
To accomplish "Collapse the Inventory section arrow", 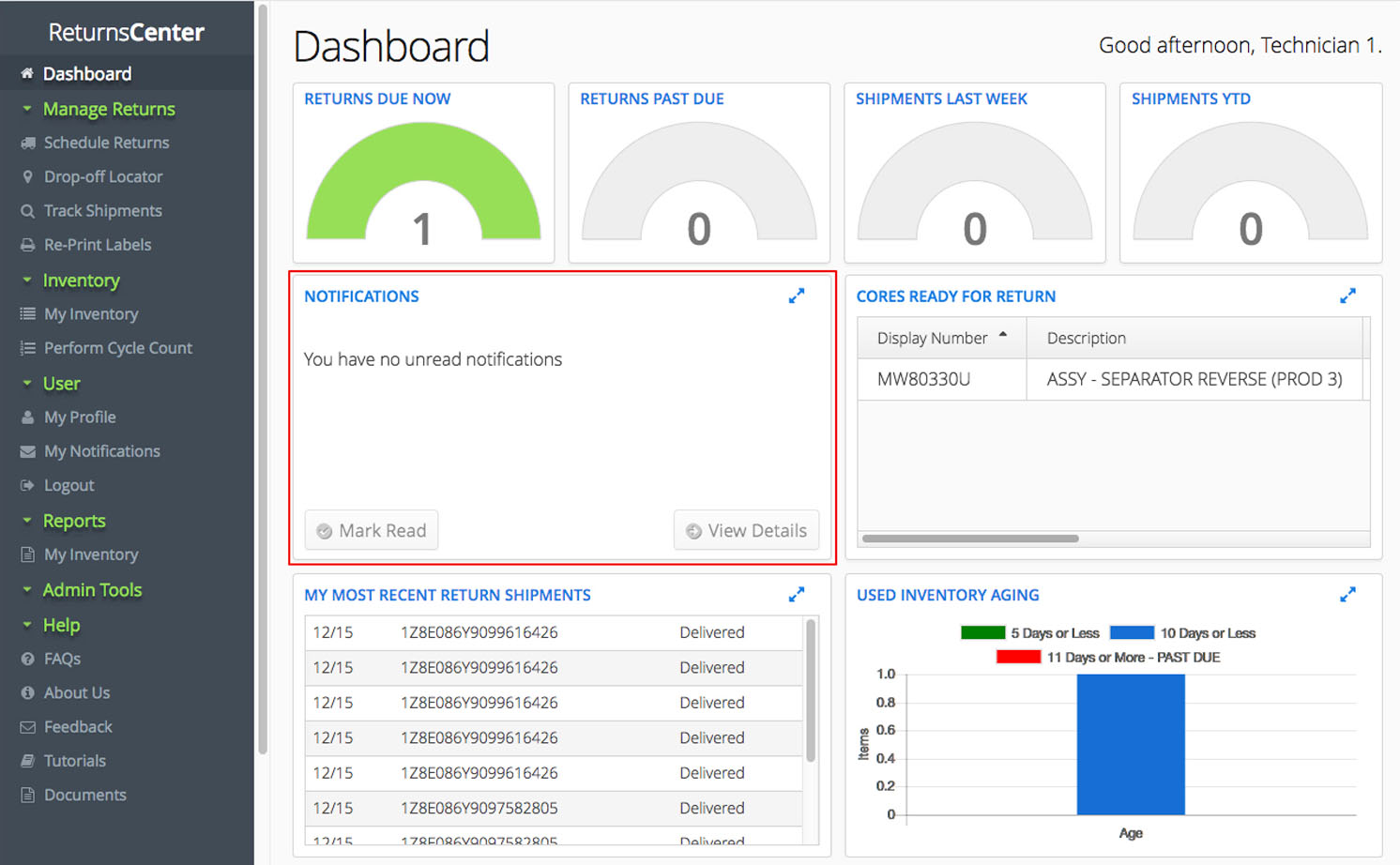I will (x=27, y=280).
